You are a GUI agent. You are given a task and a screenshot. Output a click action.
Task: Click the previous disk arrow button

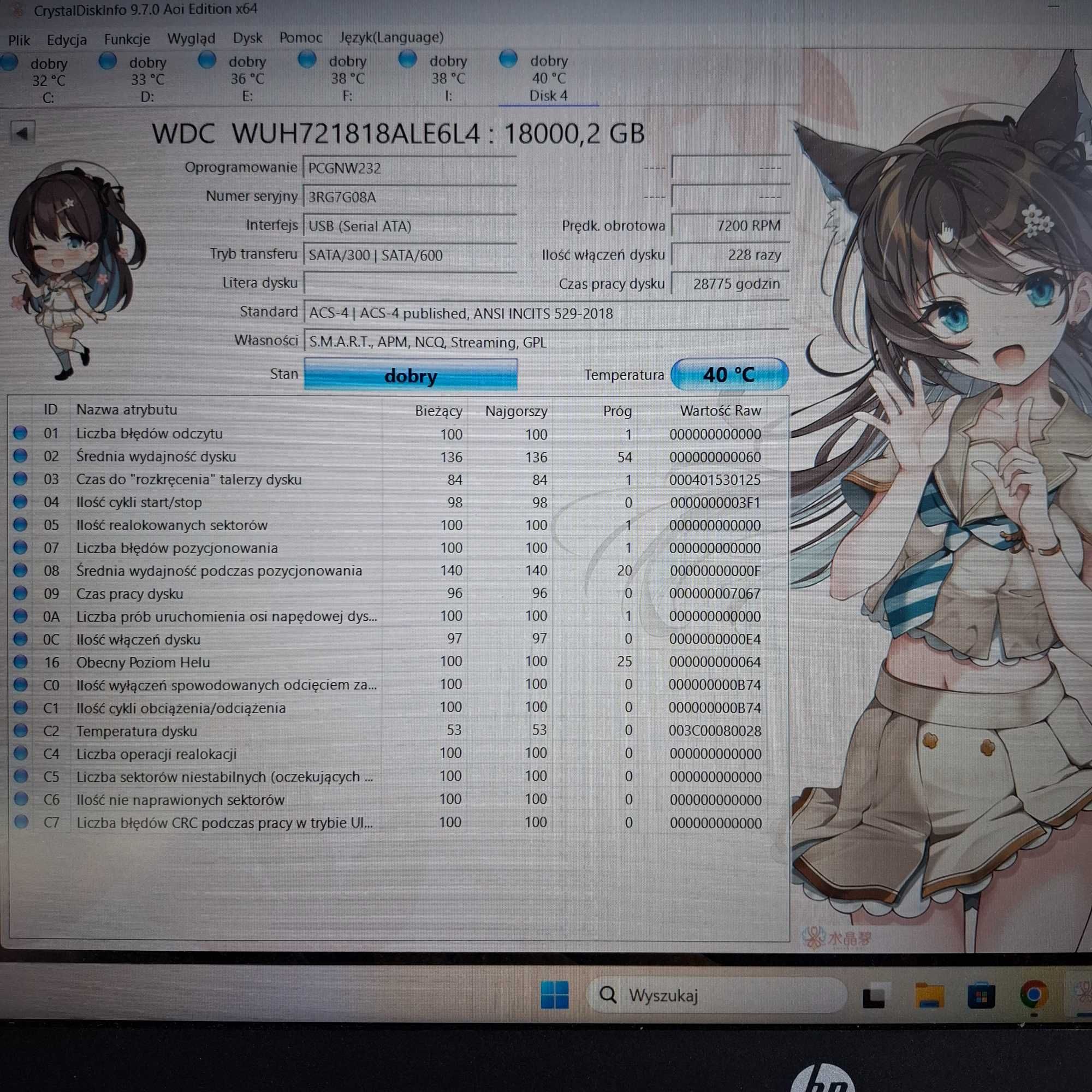pos(22,133)
